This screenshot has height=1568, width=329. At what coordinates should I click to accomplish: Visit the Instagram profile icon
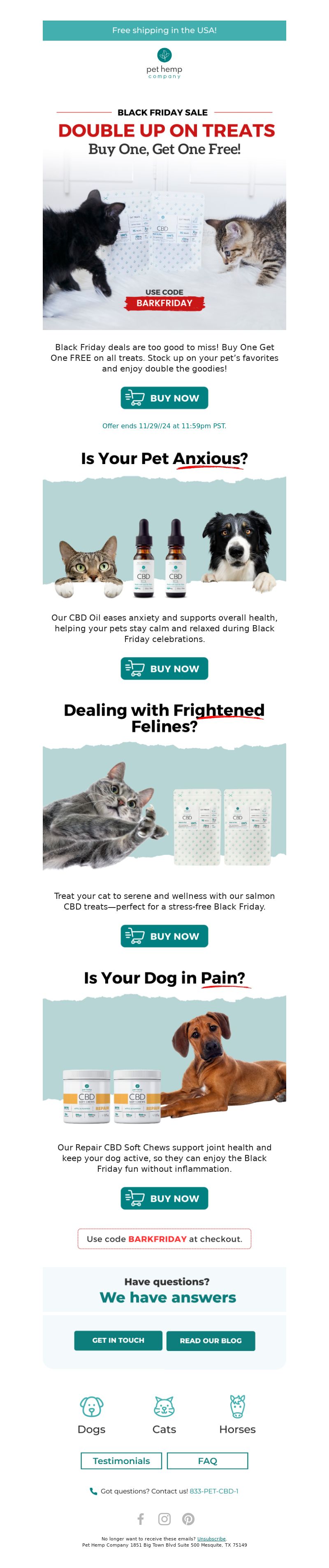coord(164,1520)
